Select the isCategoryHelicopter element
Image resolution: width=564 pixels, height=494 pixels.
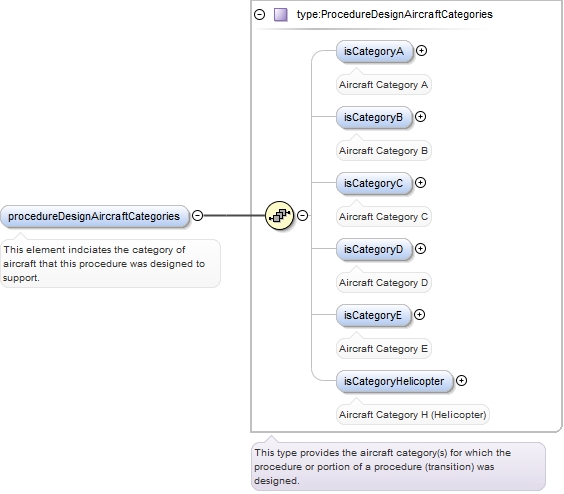tap(395, 381)
